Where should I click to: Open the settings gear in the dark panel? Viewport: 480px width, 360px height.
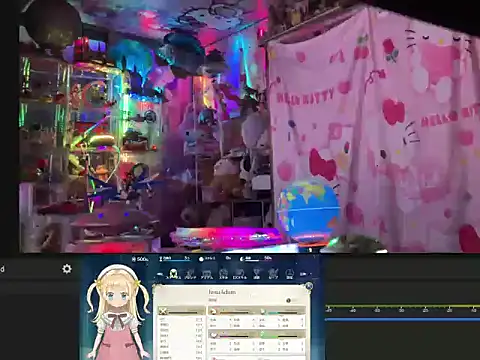point(67,269)
